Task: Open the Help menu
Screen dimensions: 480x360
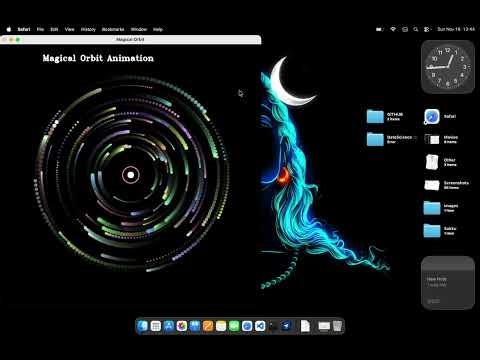Action: click(158, 29)
